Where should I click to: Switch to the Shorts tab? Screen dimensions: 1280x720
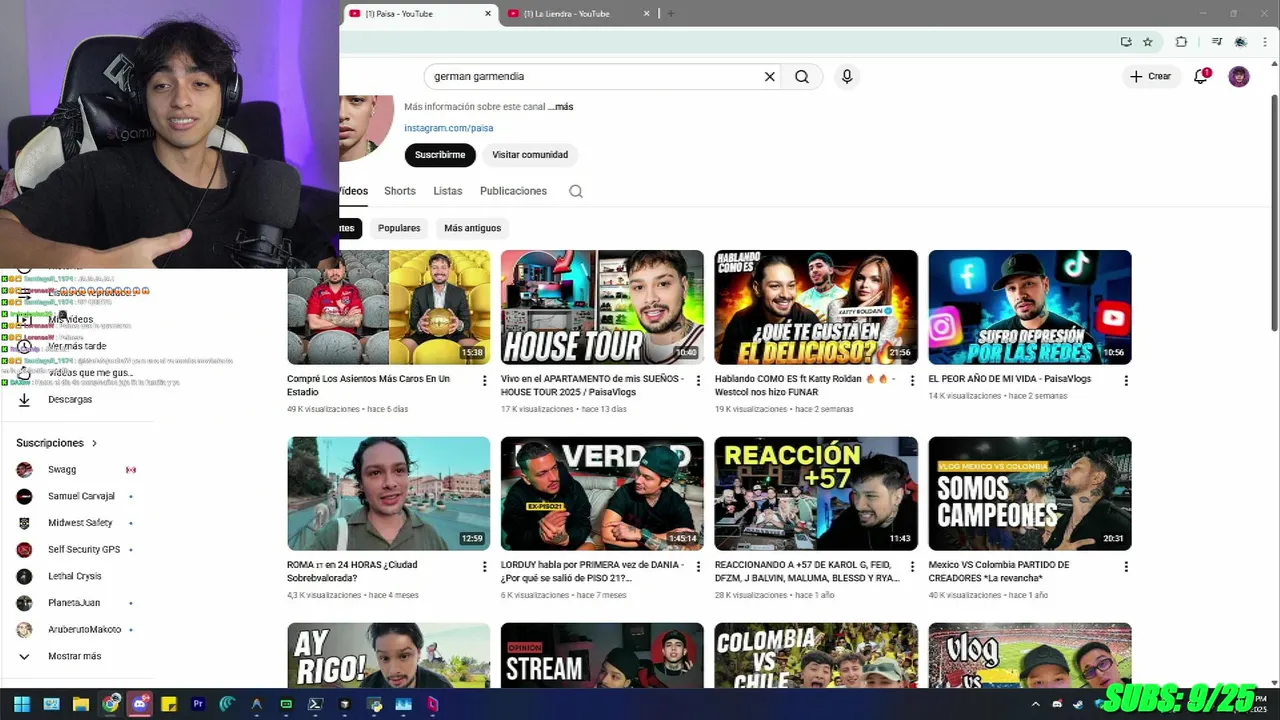[399, 191]
